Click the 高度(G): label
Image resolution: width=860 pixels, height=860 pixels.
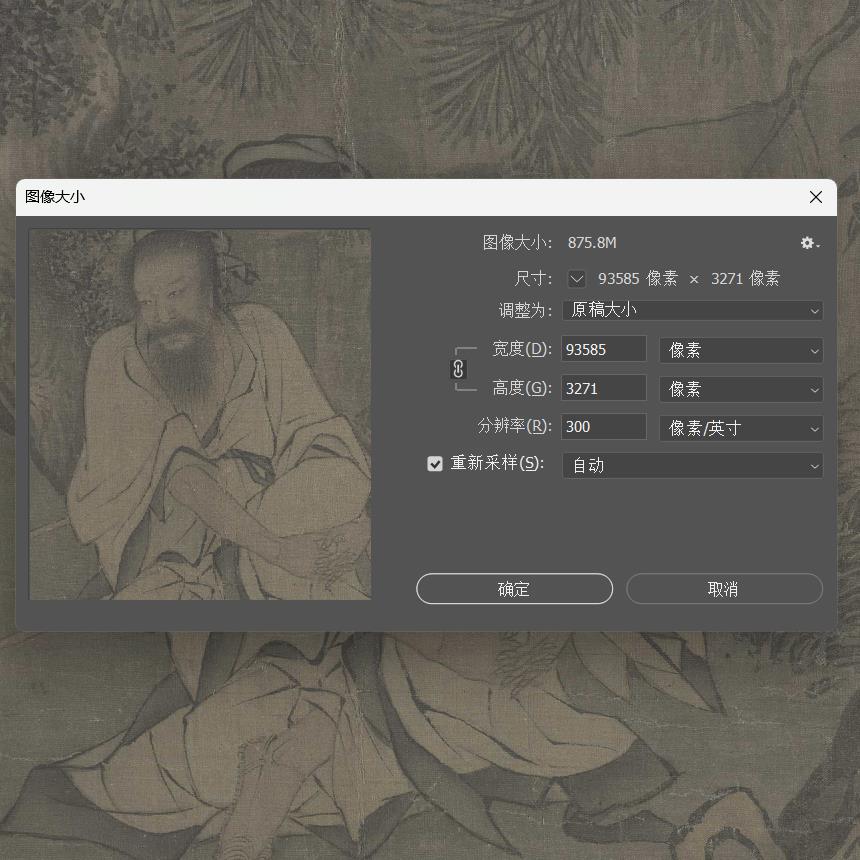click(522, 388)
